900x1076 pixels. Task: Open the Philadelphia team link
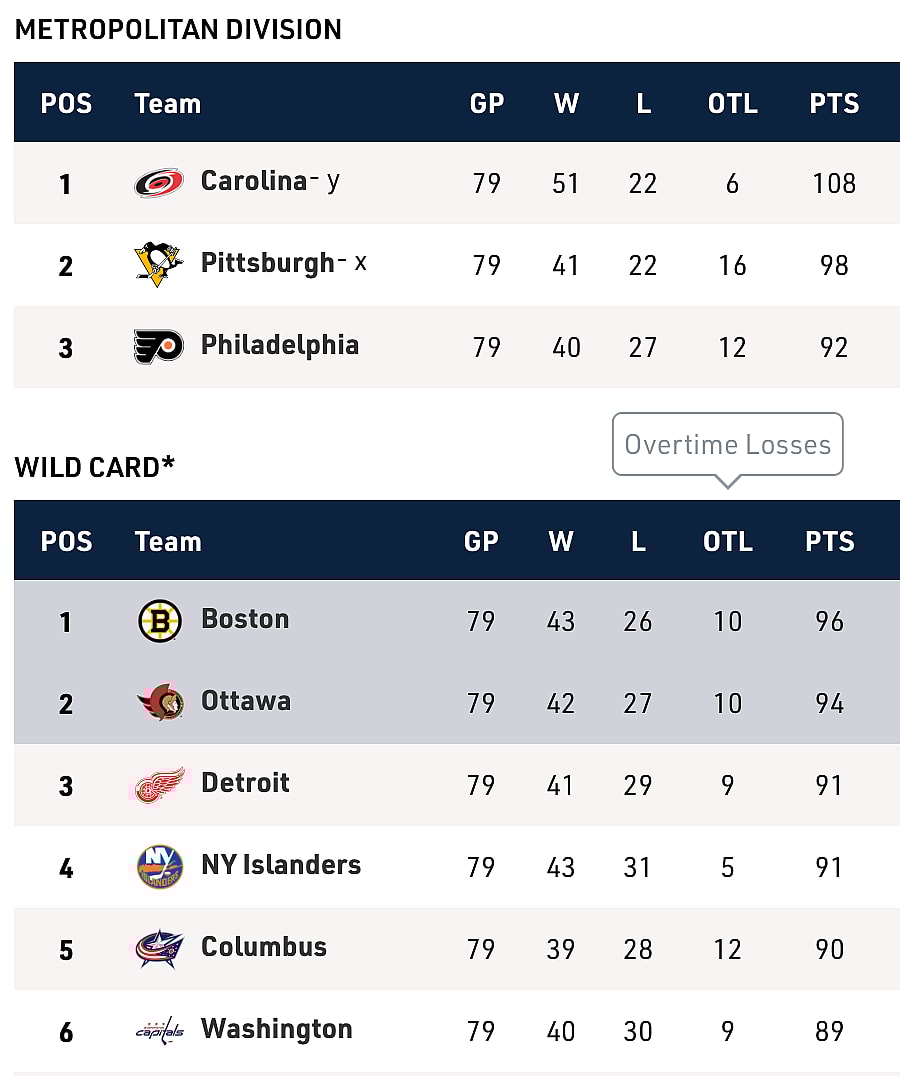[x=279, y=345]
